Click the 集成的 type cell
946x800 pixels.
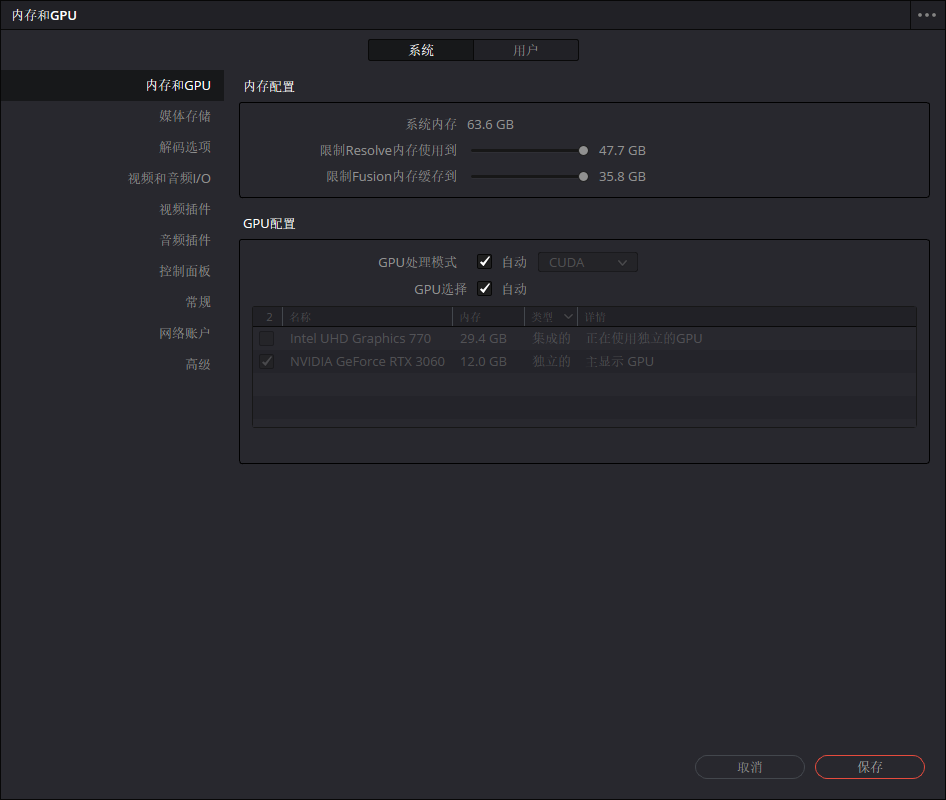coord(551,338)
